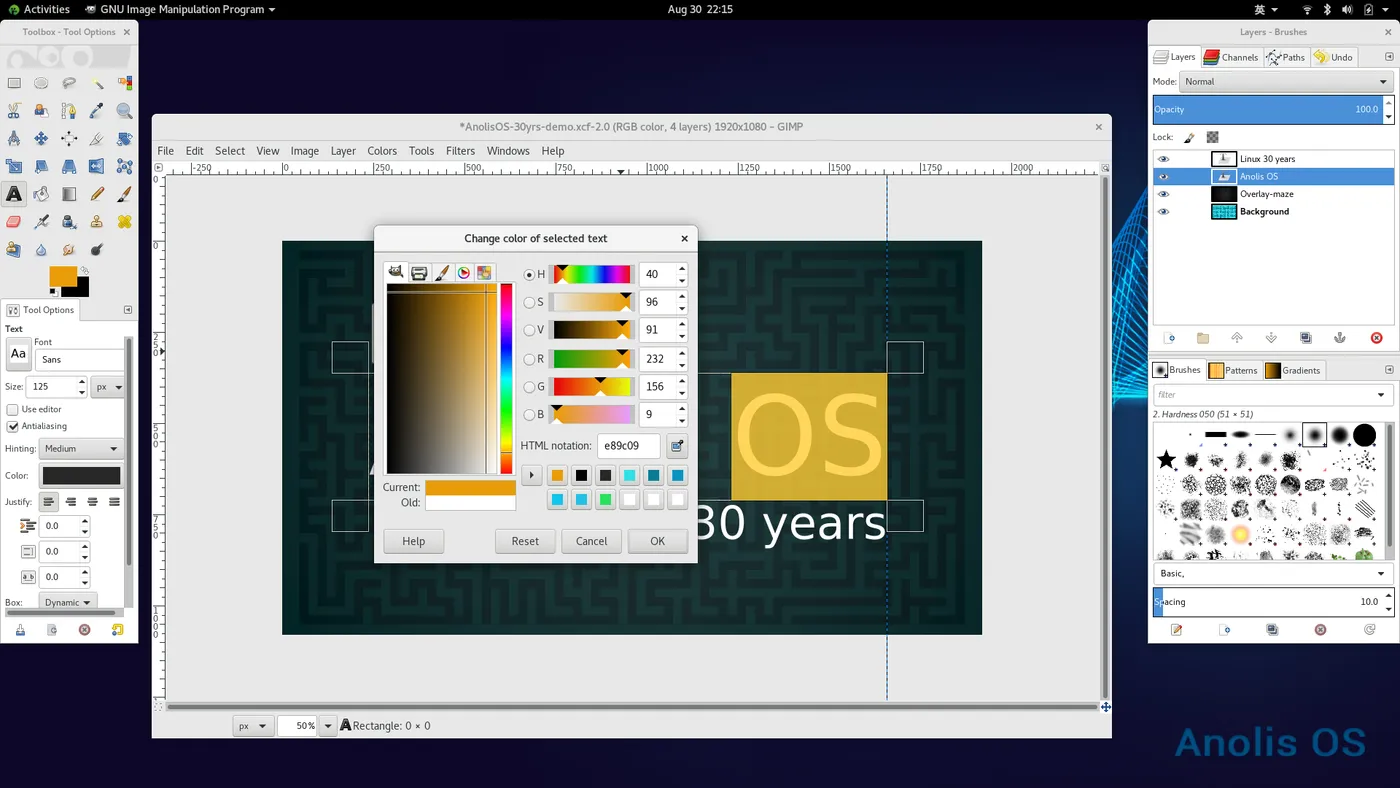This screenshot has height=788, width=1400.
Task: Toggle the Antialiasing checkbox
Action: click(x=13, y=426)
